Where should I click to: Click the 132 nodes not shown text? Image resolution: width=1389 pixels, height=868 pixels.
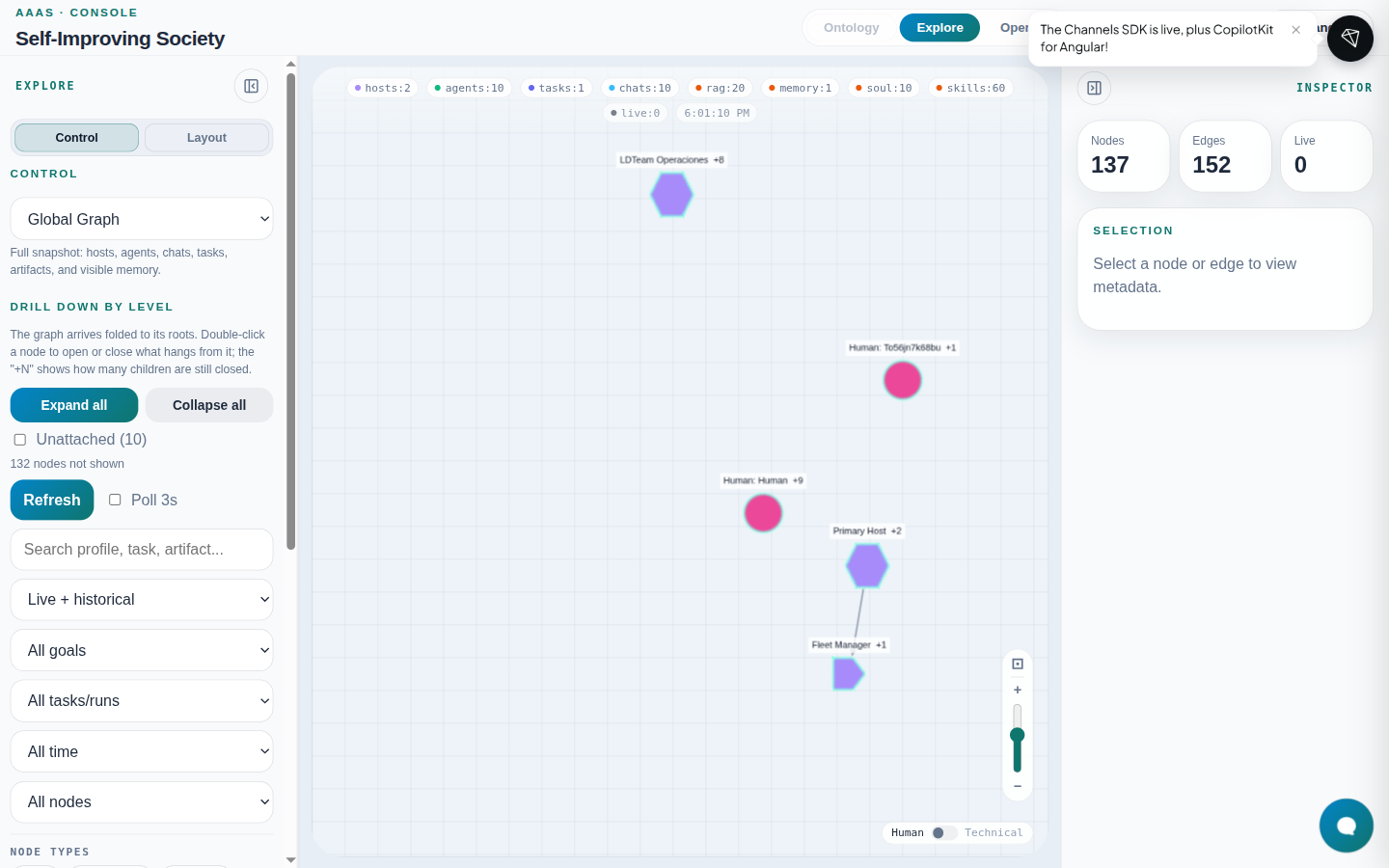(68, 464)
